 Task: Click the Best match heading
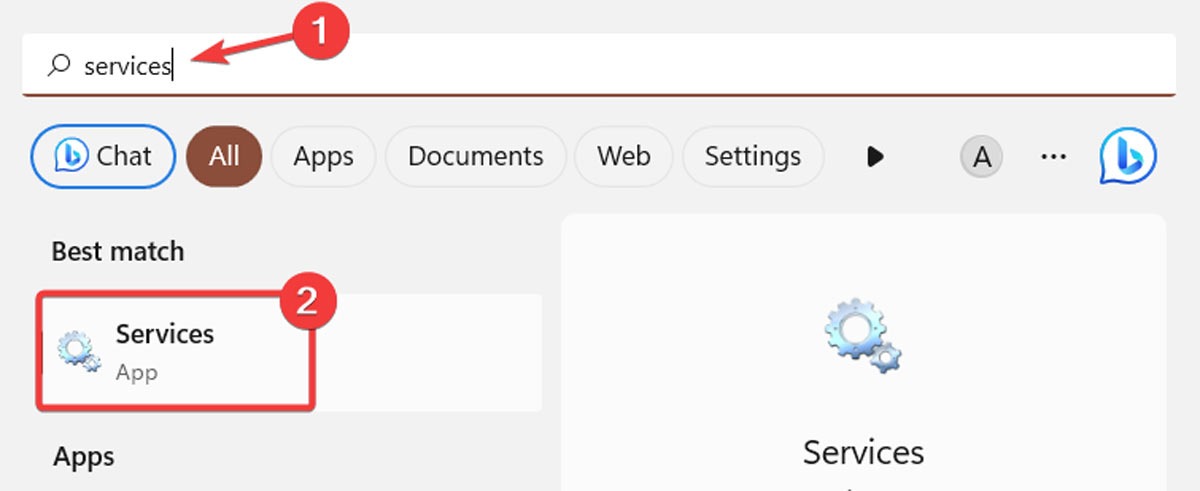point(118,251)
